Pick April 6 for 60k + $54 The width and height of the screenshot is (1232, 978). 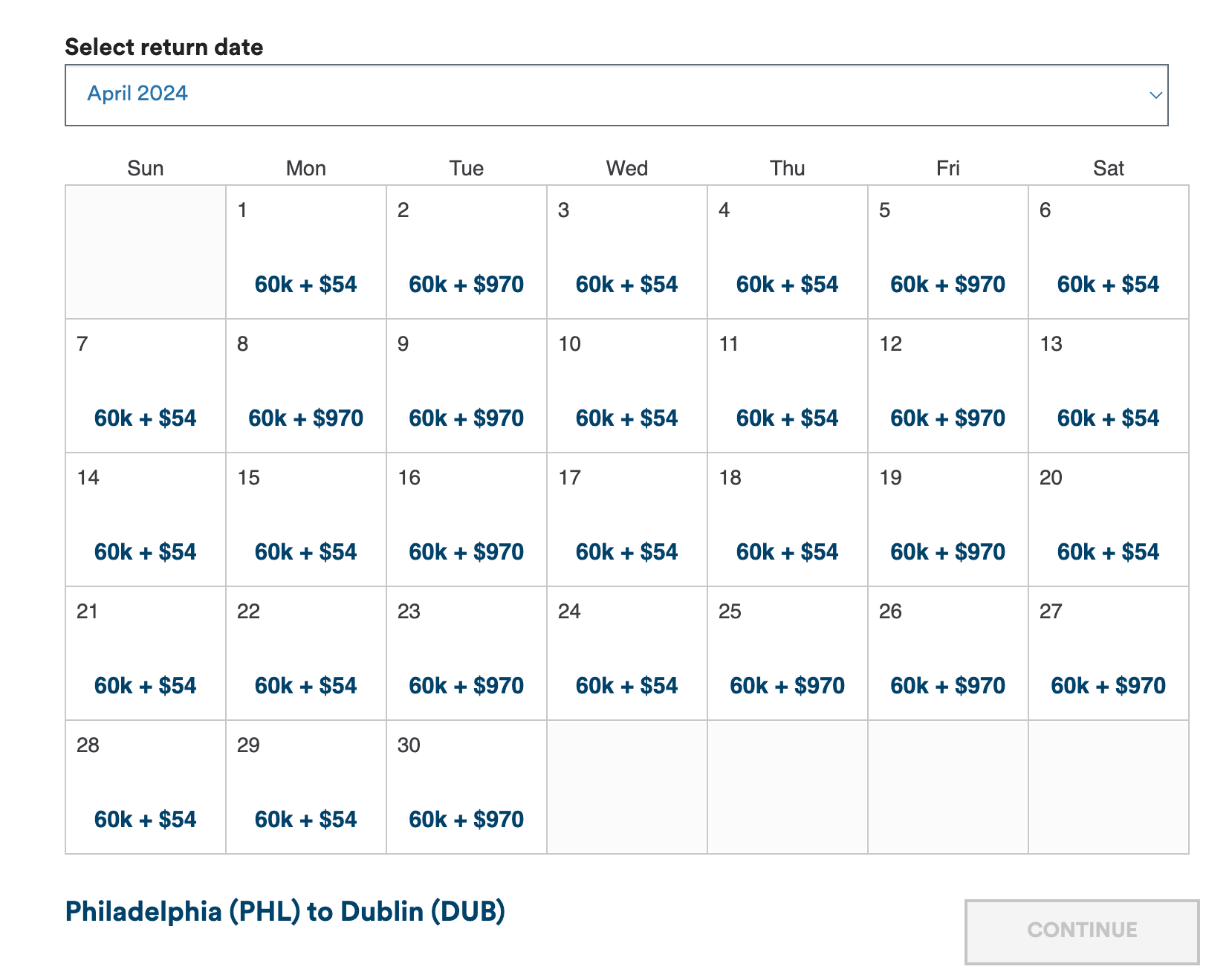(1108, 284)
